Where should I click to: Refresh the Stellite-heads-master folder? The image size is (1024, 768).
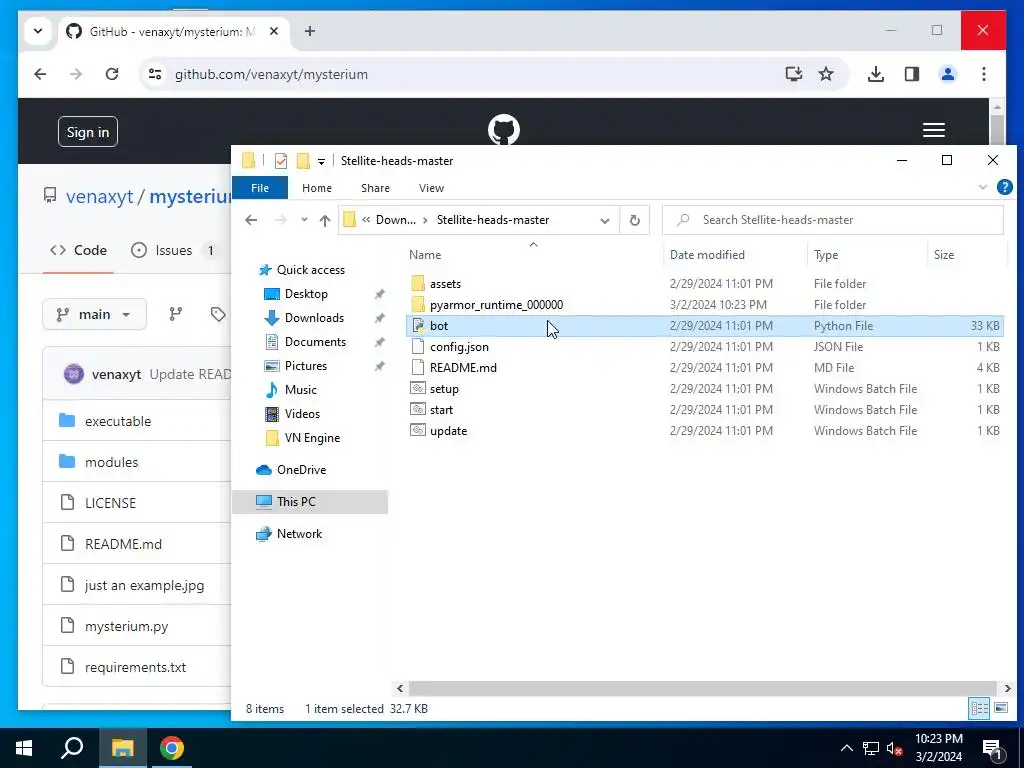[x=635, y=220]
